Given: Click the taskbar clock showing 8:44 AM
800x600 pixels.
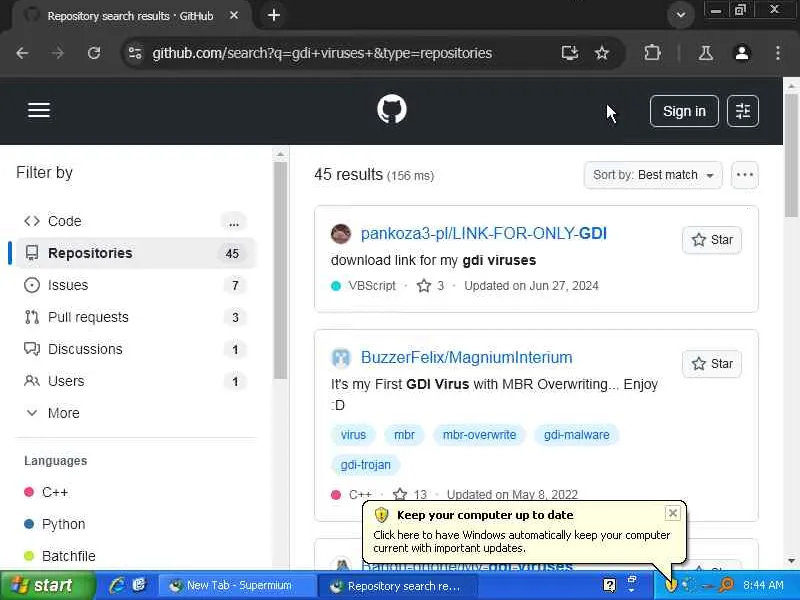Looking at the screenshot, I should coord(763,585).
